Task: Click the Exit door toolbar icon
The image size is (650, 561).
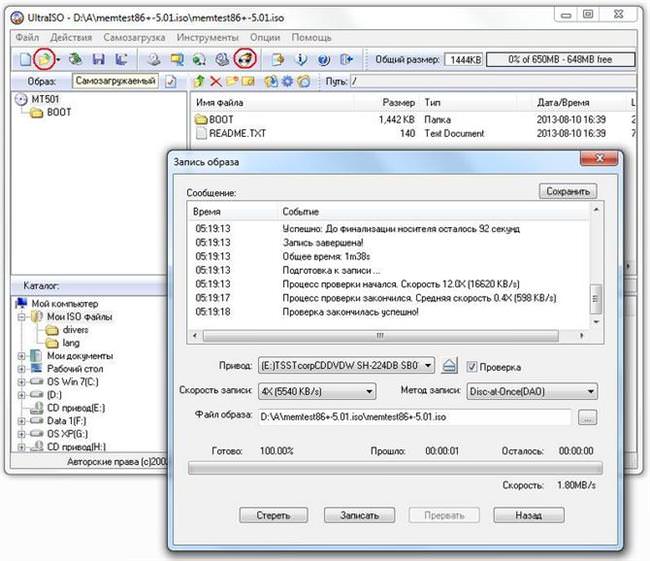Action: (346, 59)
